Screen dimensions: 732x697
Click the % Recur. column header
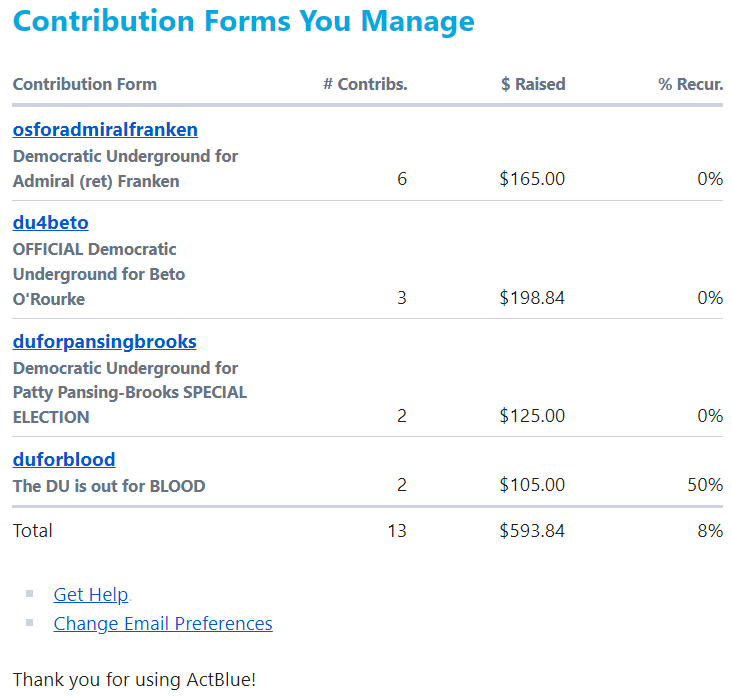pos(690,84)
